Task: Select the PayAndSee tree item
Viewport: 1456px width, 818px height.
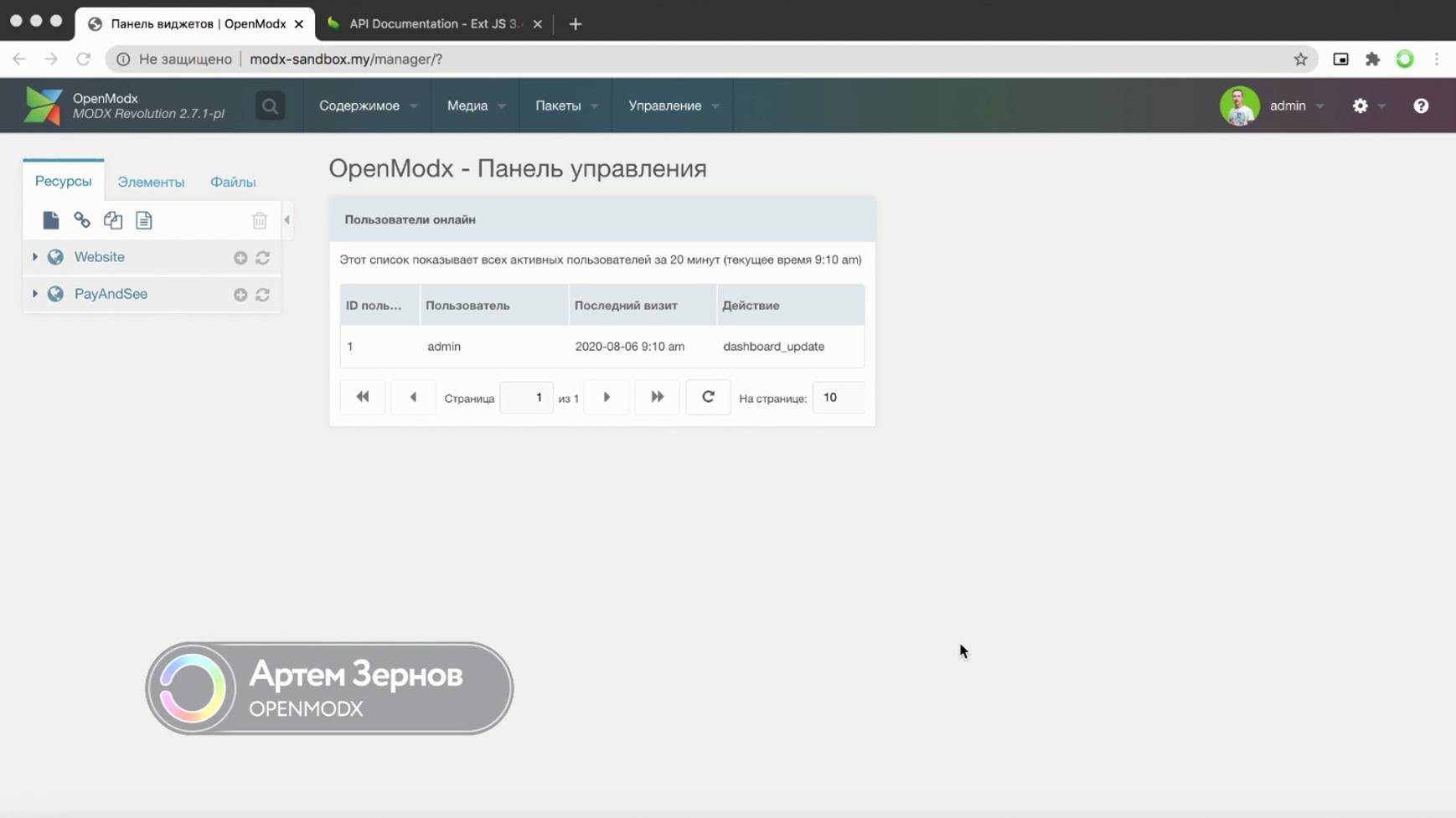Action: pyautogui.click(x=111, y=294)
